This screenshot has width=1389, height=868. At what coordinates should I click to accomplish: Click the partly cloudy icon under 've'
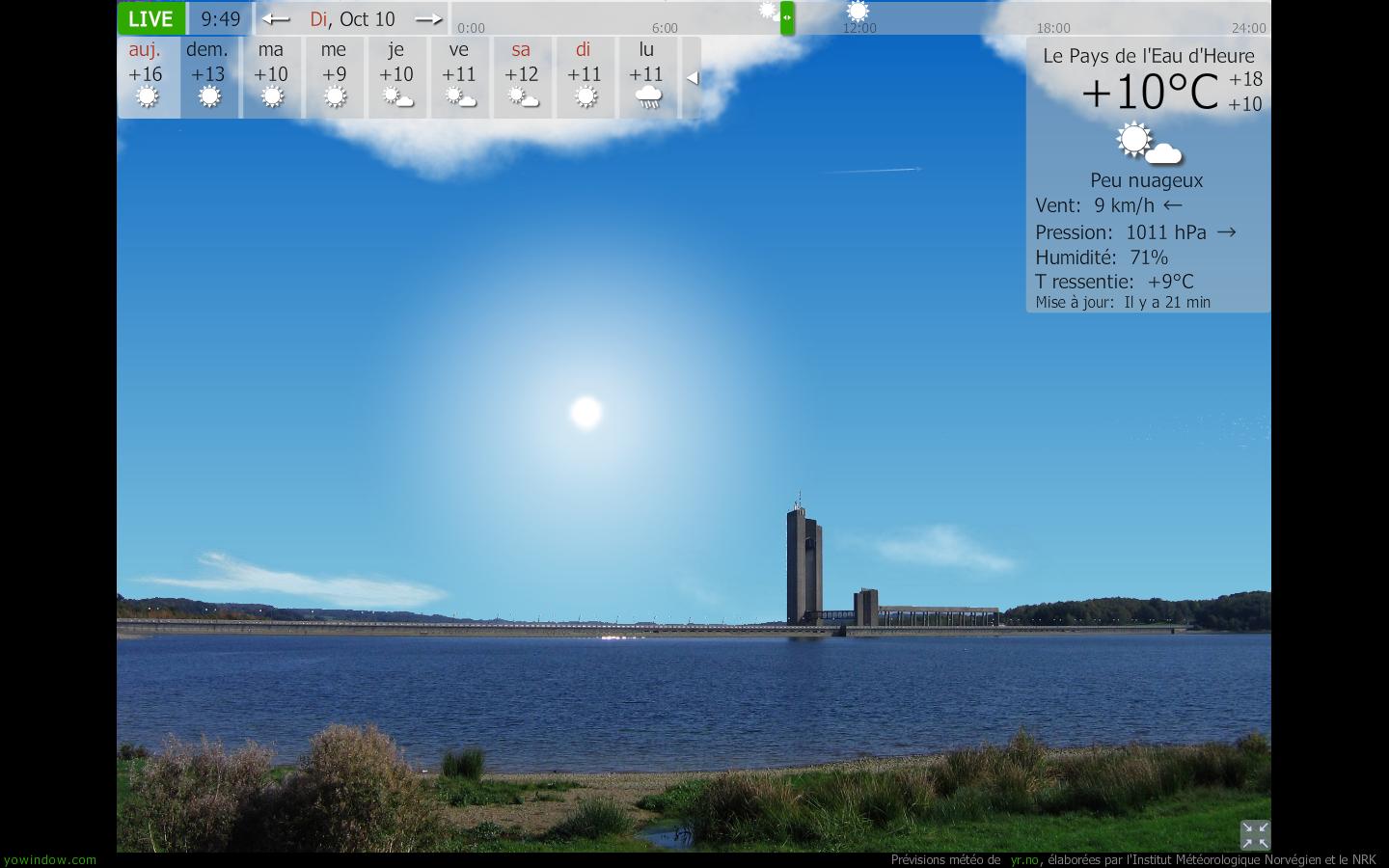(x=459, y=97)
